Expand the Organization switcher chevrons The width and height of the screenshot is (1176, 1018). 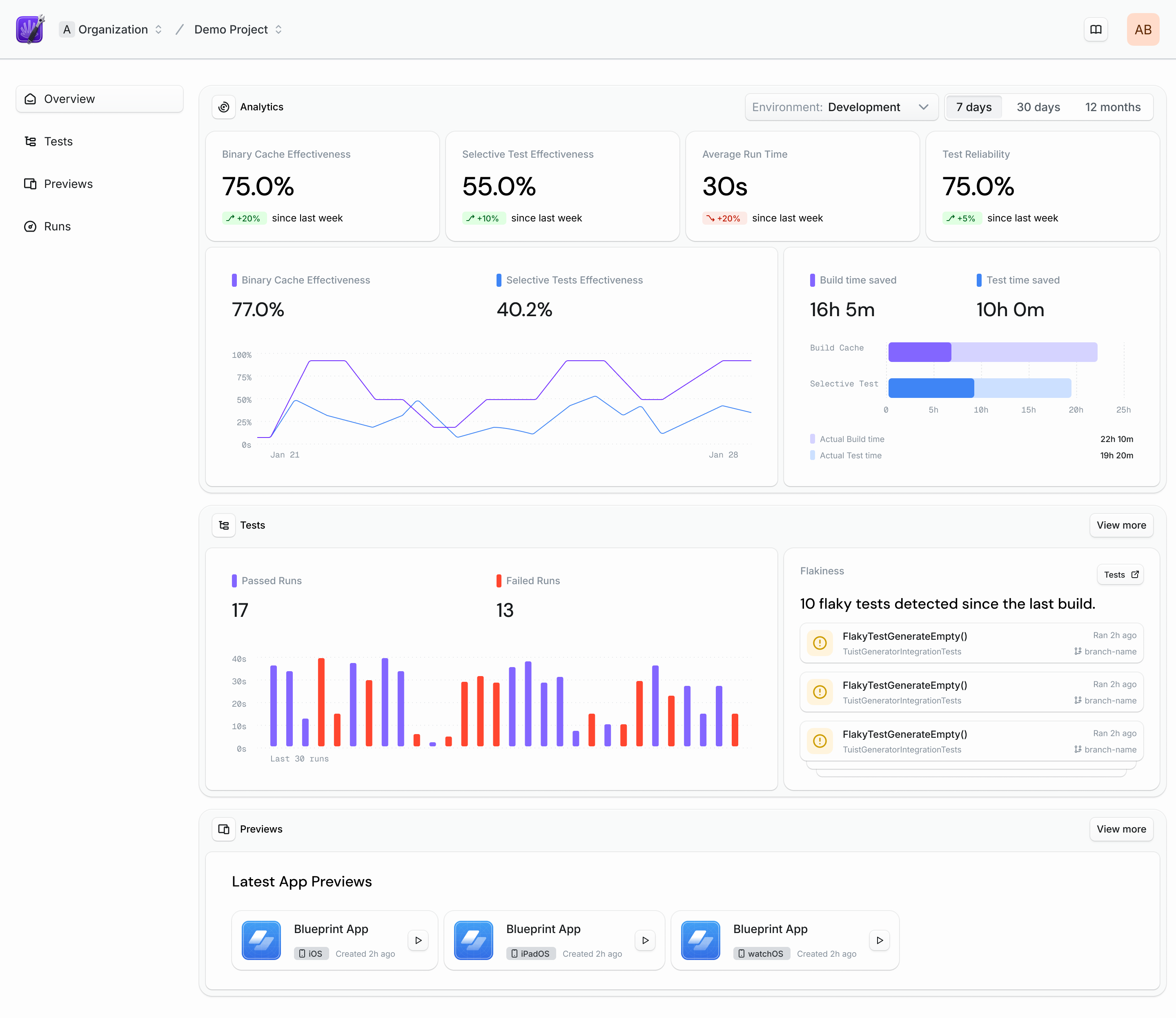(x=158, y=29)
